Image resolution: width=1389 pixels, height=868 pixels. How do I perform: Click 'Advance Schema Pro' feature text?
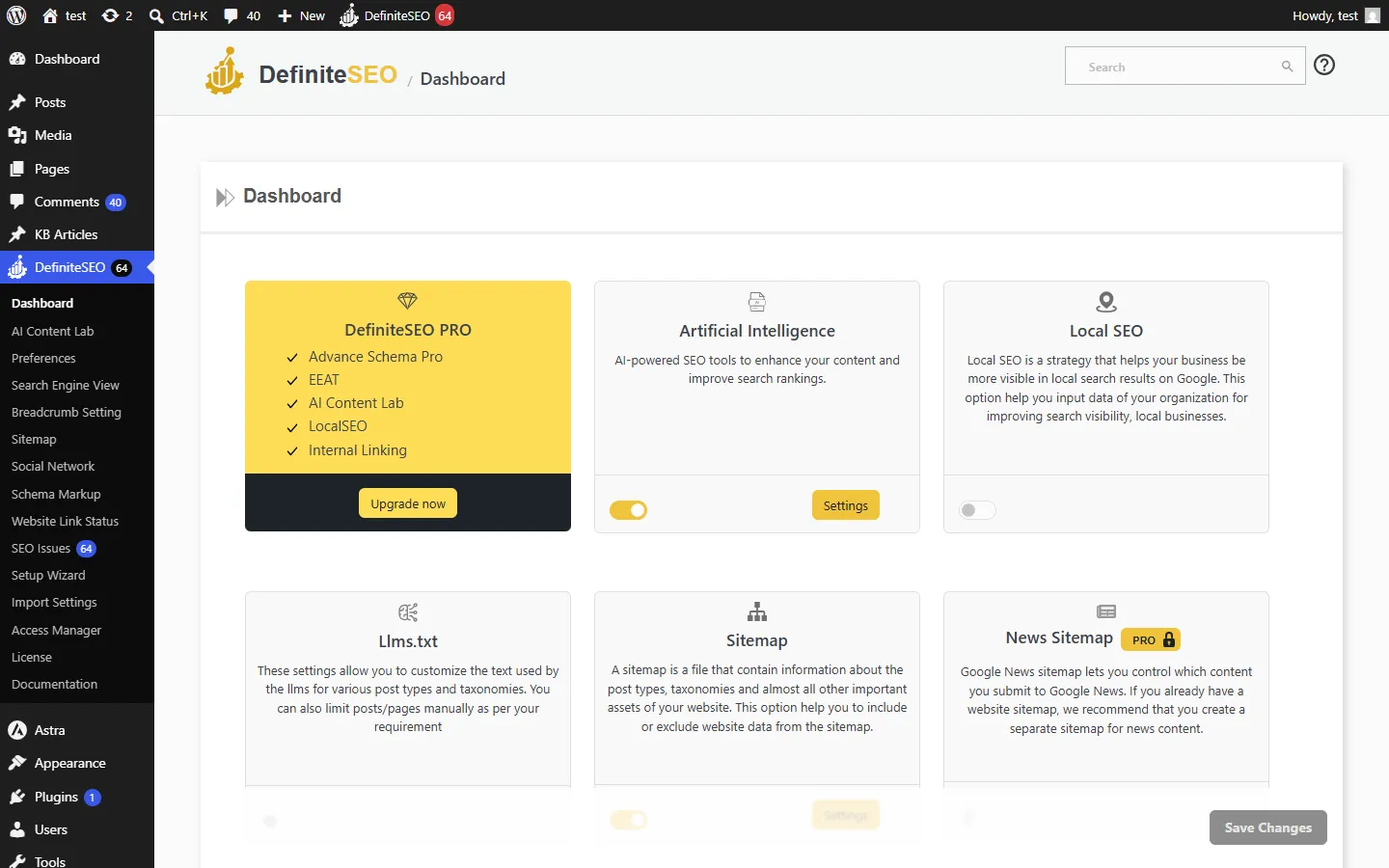[x=375, y=357]
